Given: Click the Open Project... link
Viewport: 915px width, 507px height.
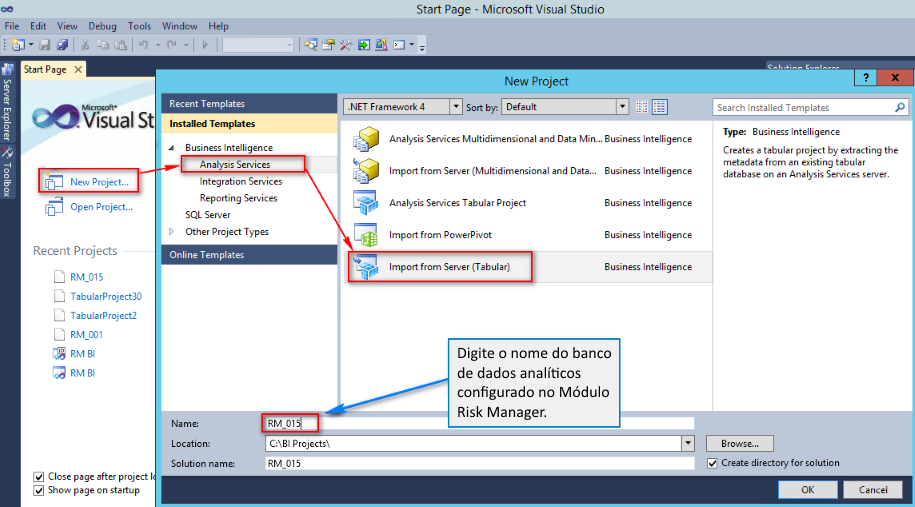Looking at the screenshot, I should [101, 207].
